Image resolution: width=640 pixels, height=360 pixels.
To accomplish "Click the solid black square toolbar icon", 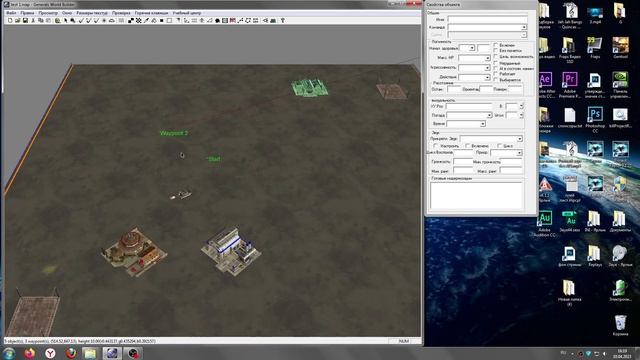I will (162, 20).
